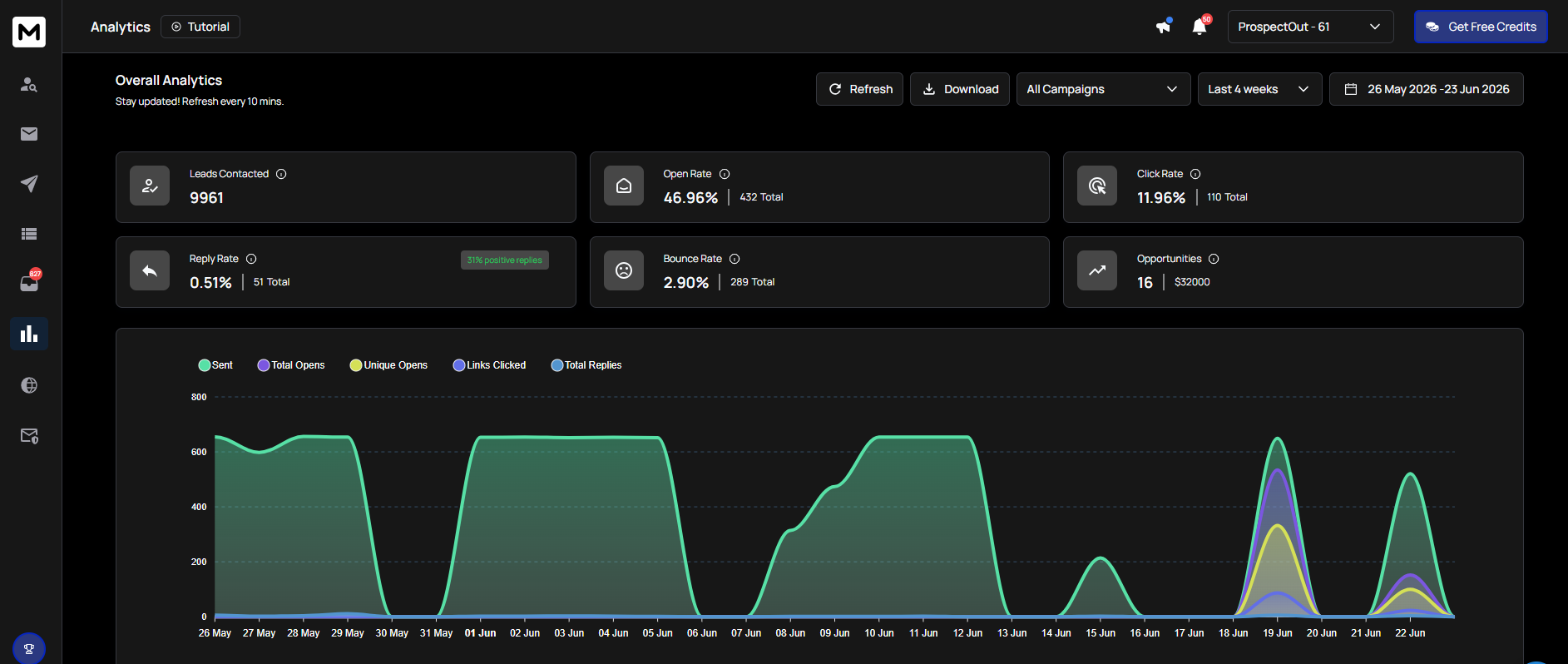Click the 31% positive replies badge
Image resolution: width=1568 pixels, height=664 pixels.
(x=505, y=260)
